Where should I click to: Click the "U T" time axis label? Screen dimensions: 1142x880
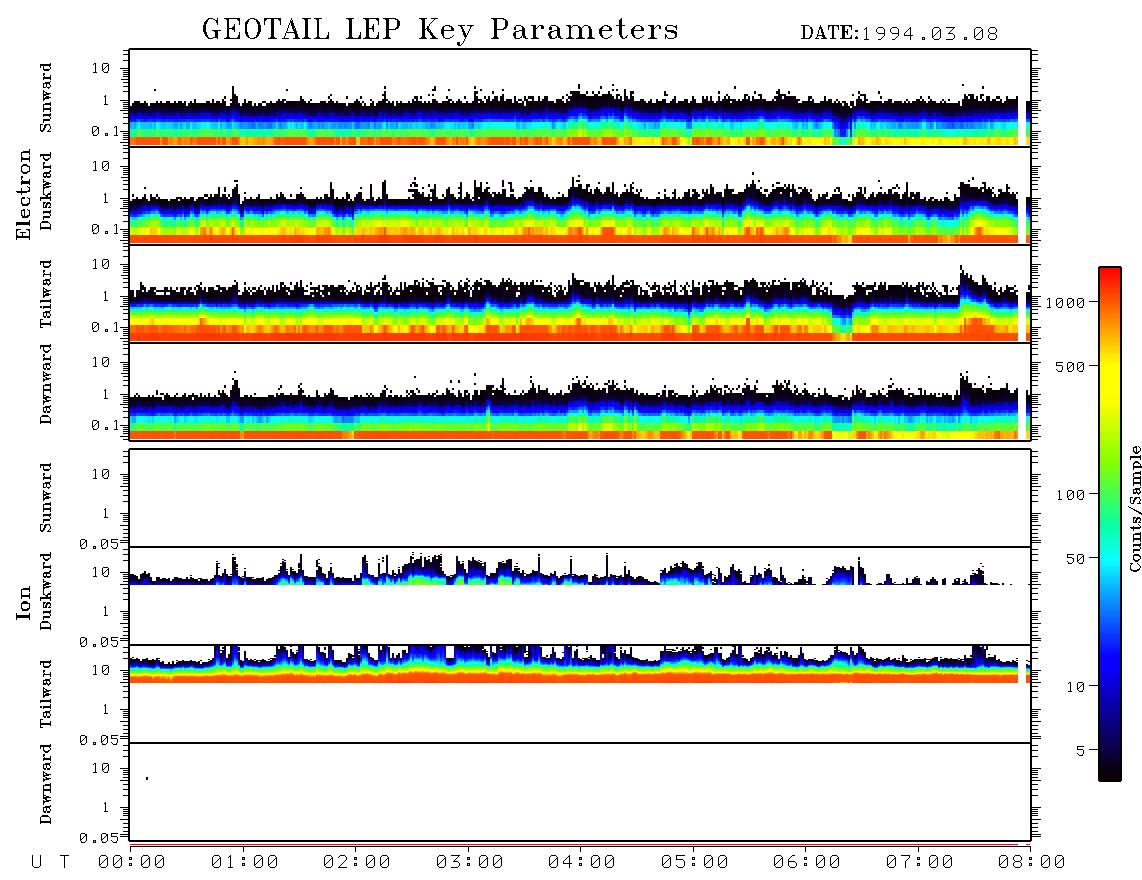50,863
